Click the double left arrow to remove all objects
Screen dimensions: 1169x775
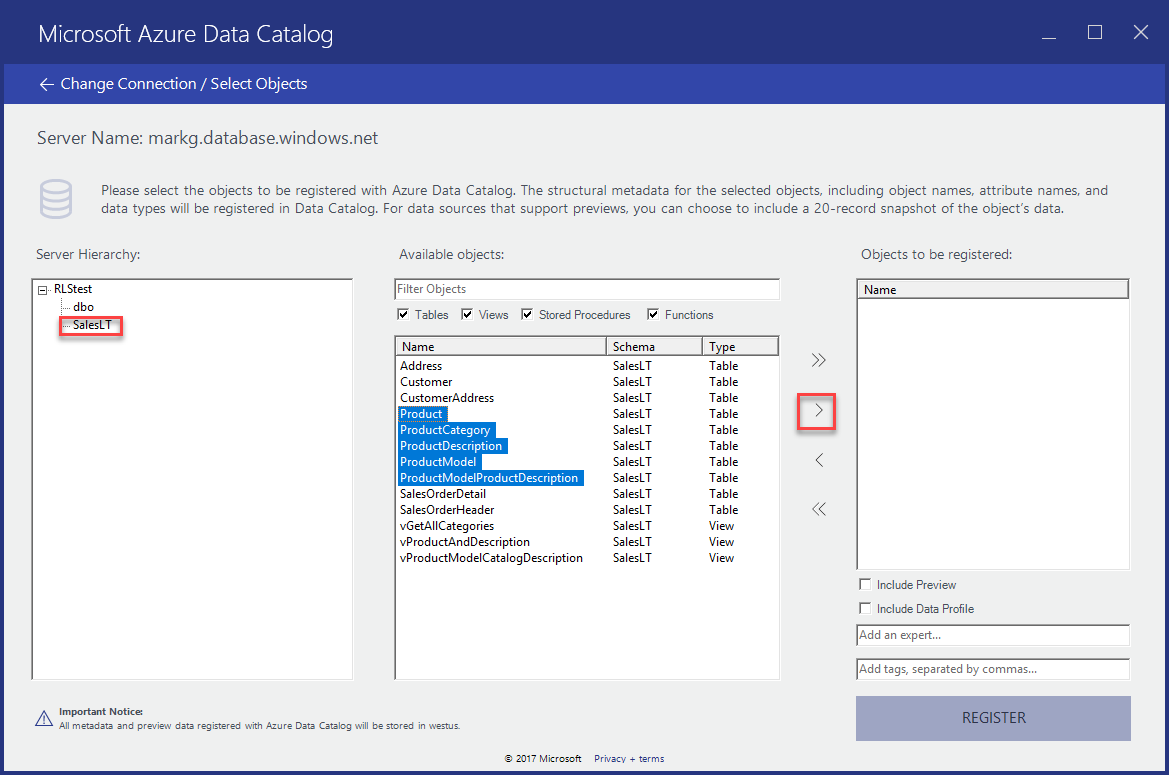coord(818,508)
